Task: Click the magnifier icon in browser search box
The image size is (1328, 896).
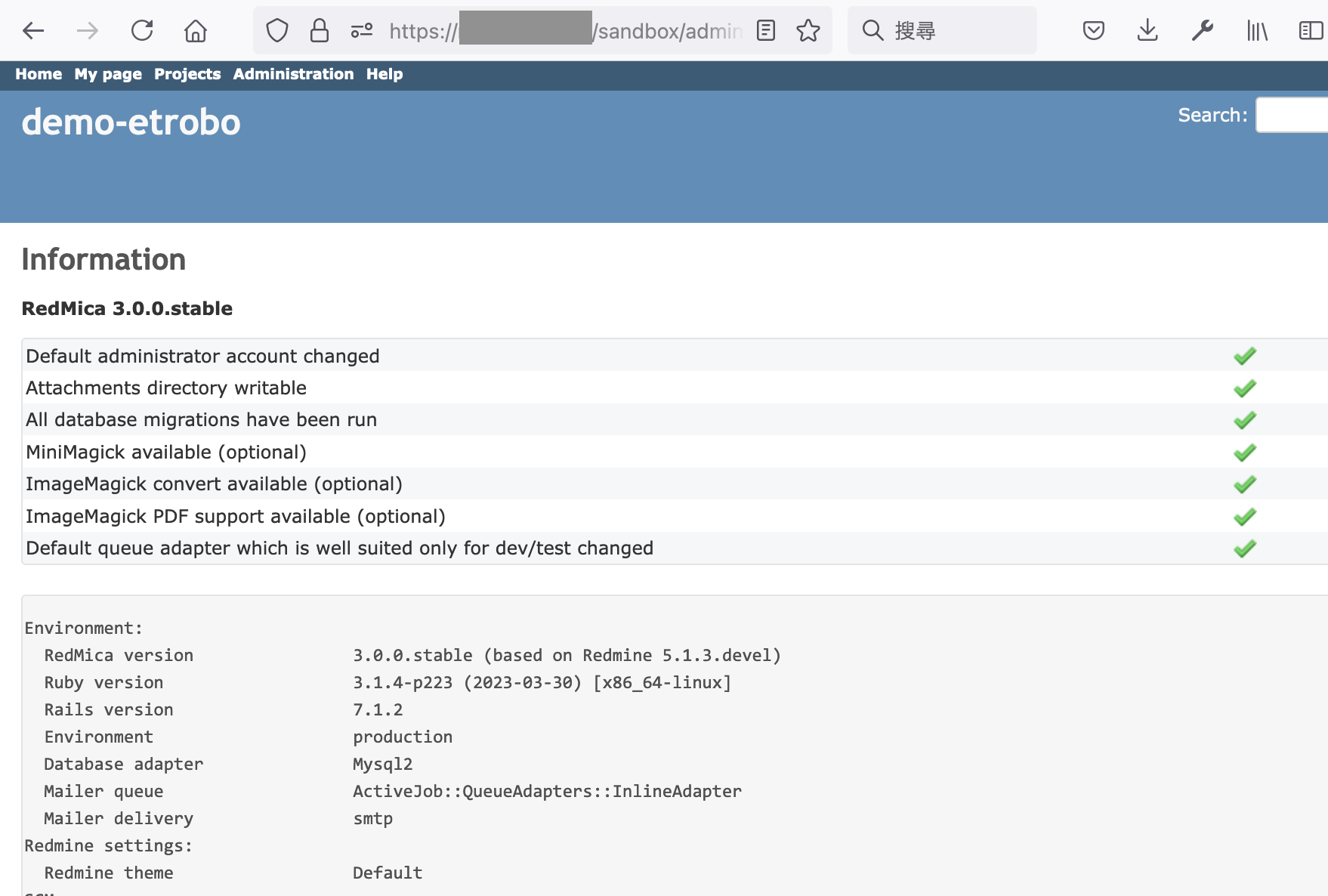Action: [872, 30]
